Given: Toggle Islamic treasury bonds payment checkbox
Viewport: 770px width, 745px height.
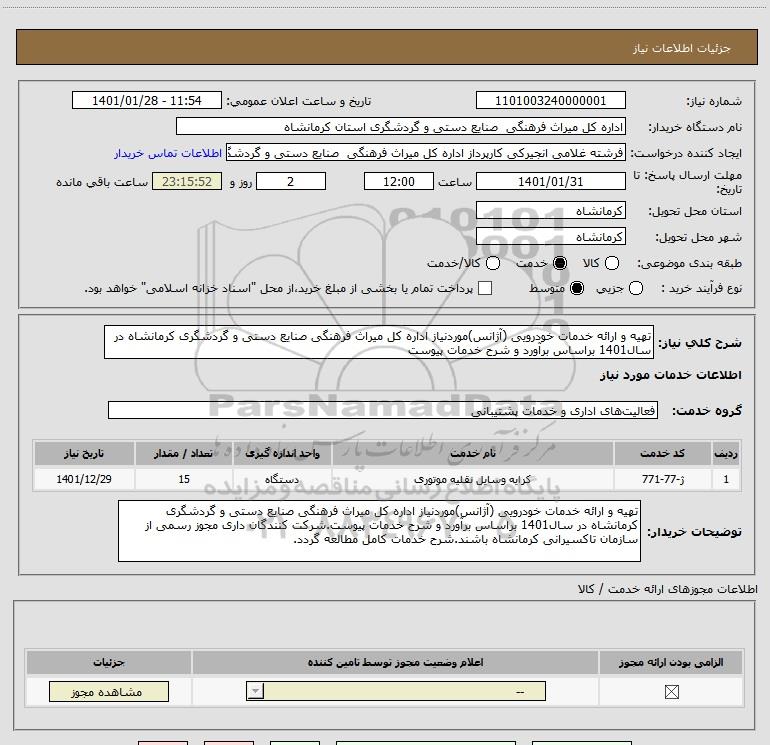Looking at the screenshot, I should click(x=485, y=288).
